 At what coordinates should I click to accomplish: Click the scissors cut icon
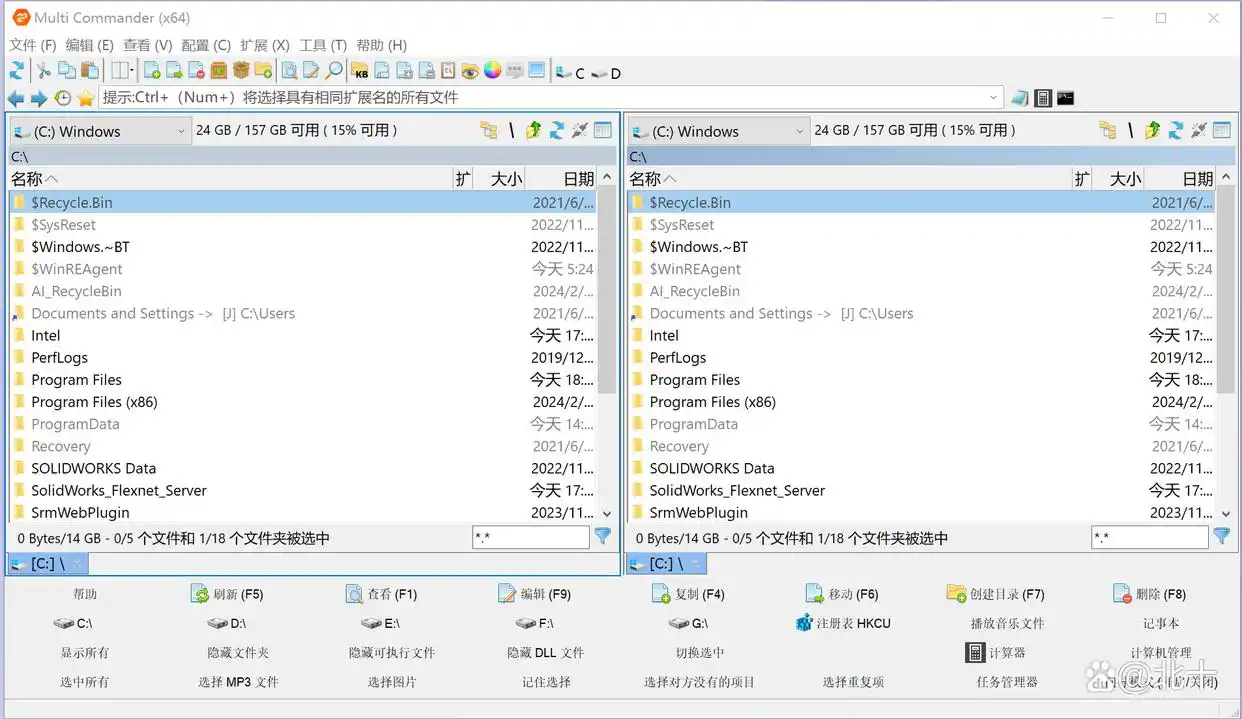click(44, 71)
